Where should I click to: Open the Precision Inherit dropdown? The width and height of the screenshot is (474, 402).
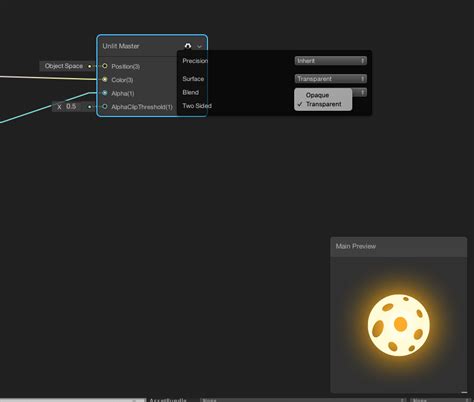[331, 61]
